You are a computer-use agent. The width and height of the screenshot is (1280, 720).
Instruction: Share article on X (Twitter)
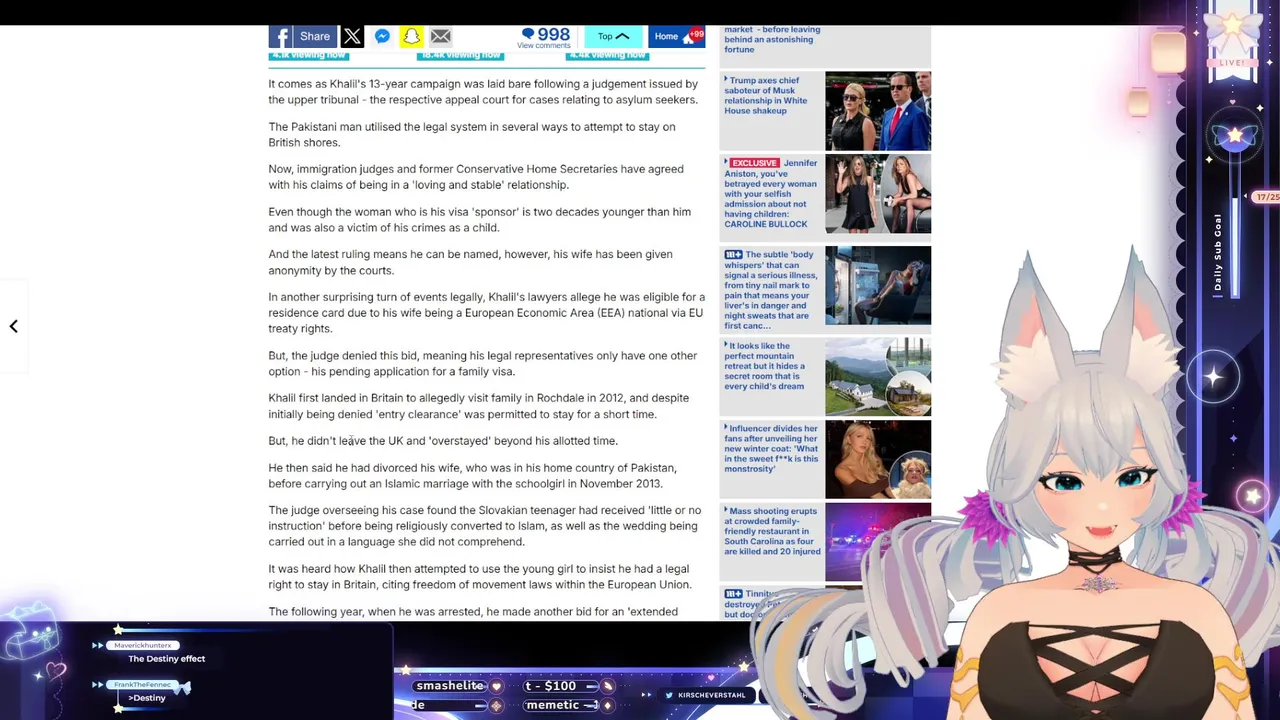[x=352, y=37]
